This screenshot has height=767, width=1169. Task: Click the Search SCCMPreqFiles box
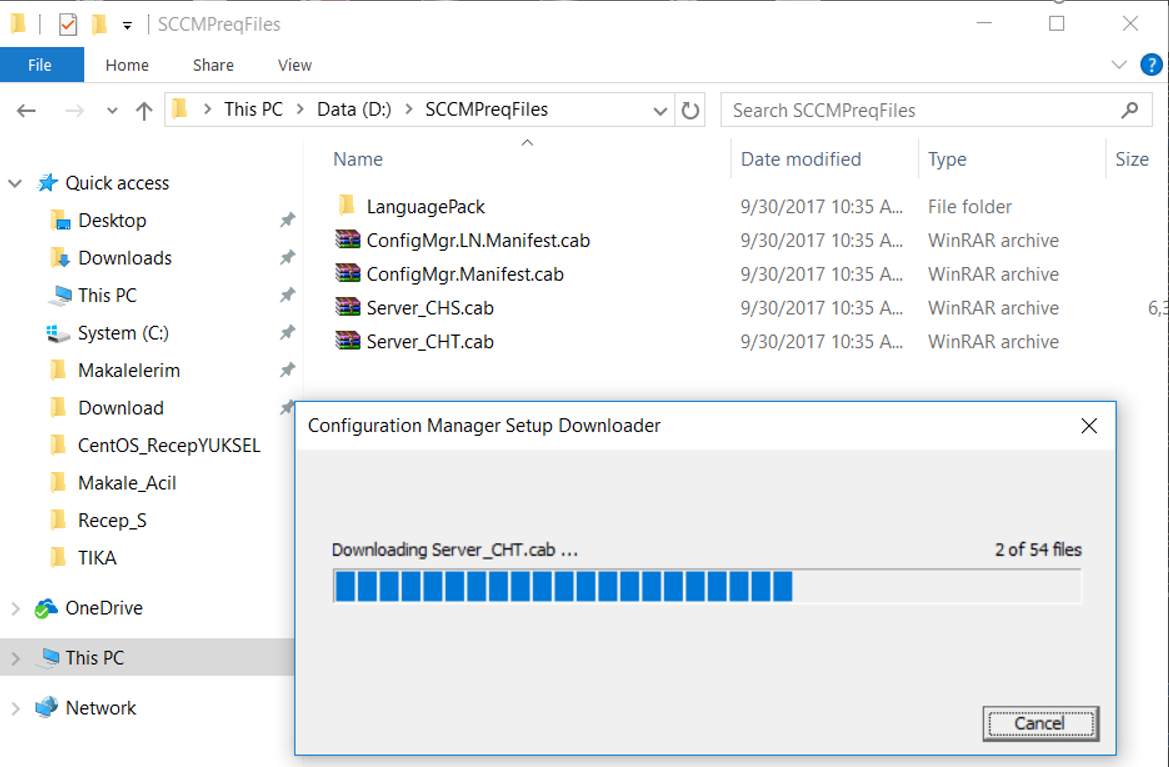936,110
